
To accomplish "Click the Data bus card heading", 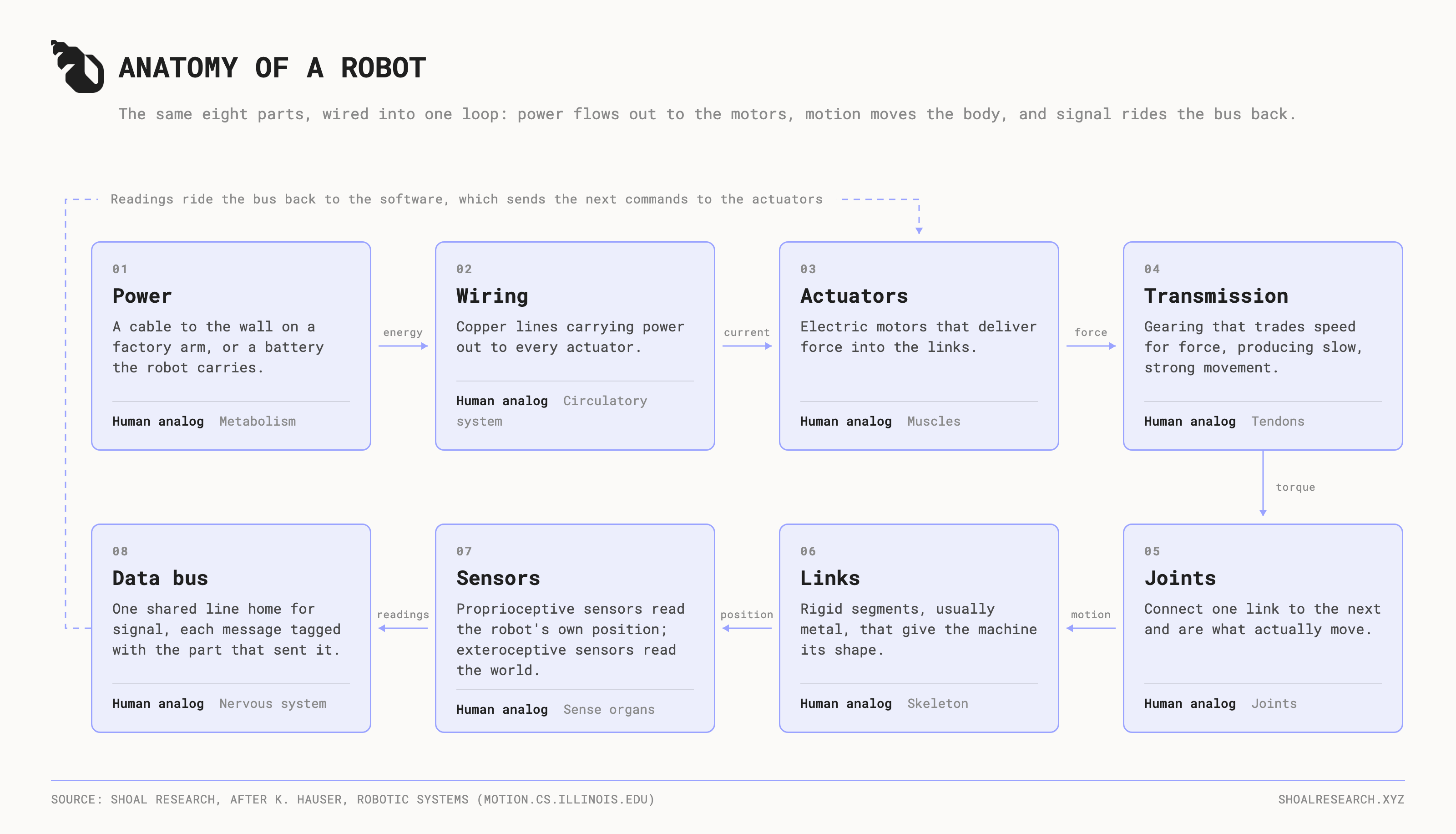I will (x=160, y=578).
